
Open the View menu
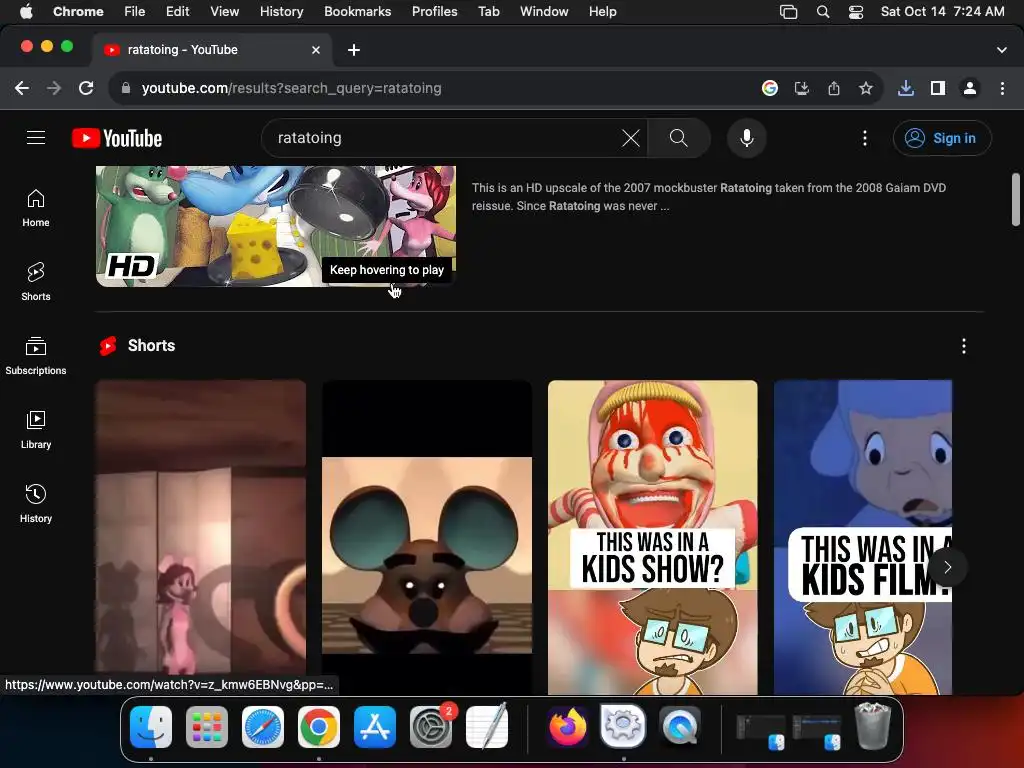[224, 12]
